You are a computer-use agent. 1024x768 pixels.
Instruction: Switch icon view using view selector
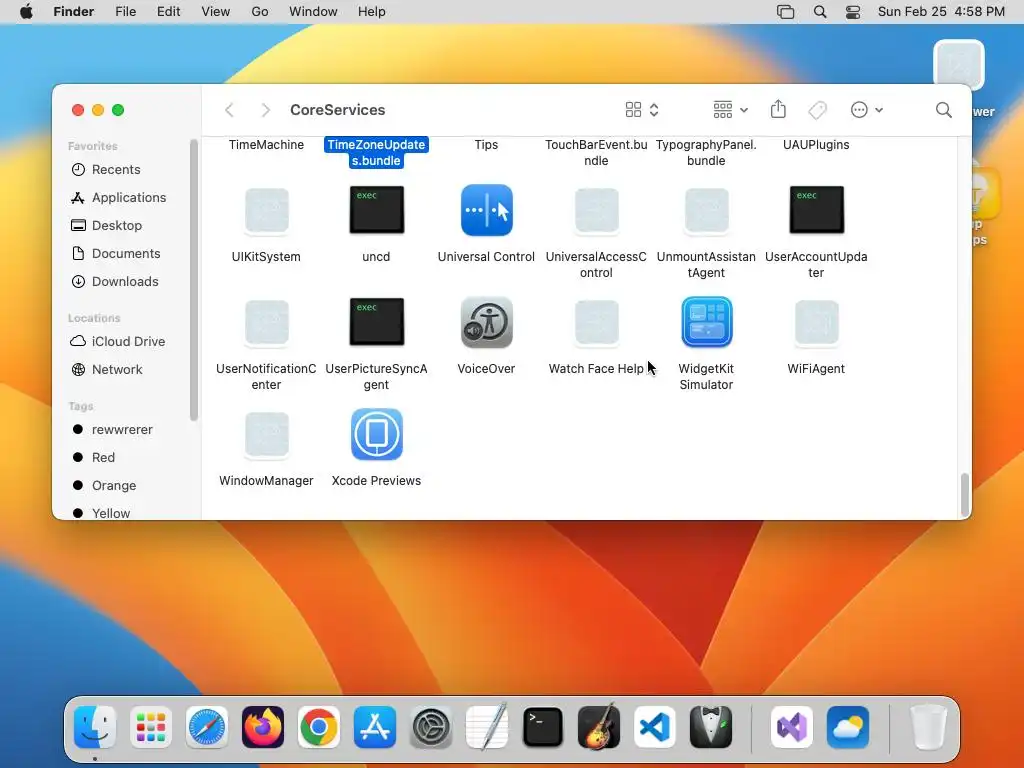tap(642, 110)
